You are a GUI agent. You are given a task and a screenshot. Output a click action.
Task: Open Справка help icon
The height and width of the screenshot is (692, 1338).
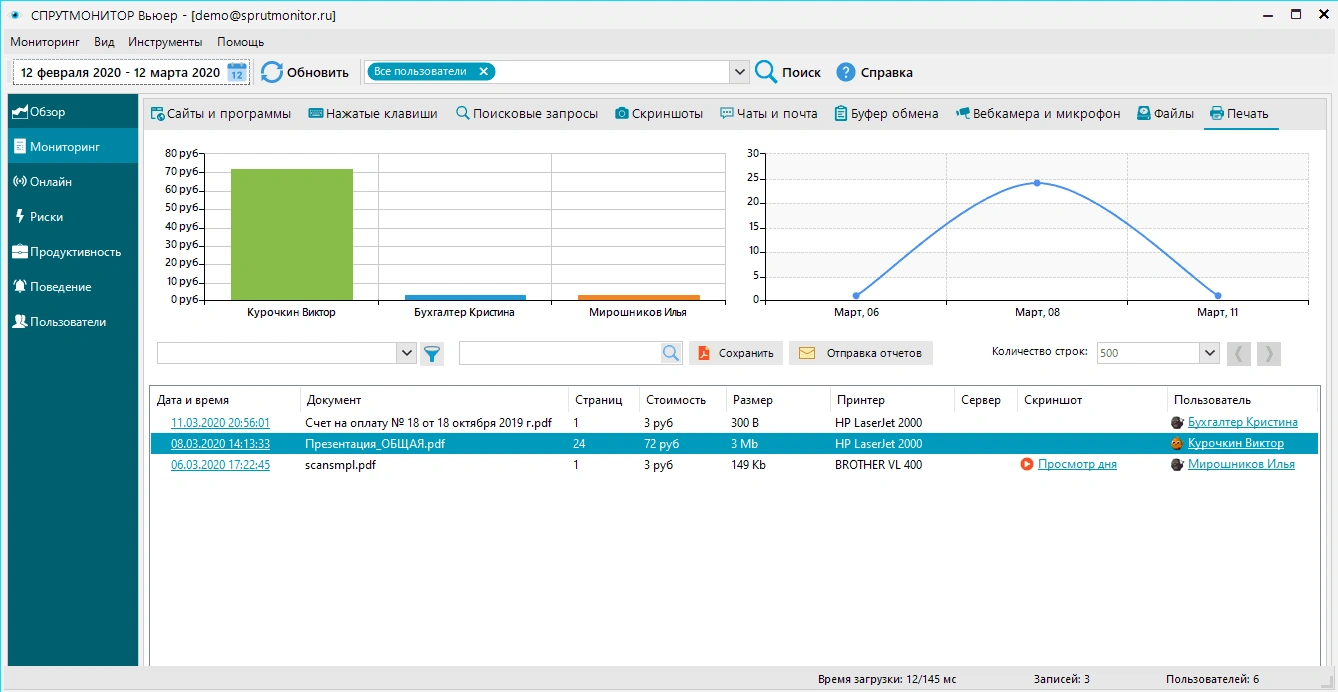pyautogui.click(x=846, y=72)
